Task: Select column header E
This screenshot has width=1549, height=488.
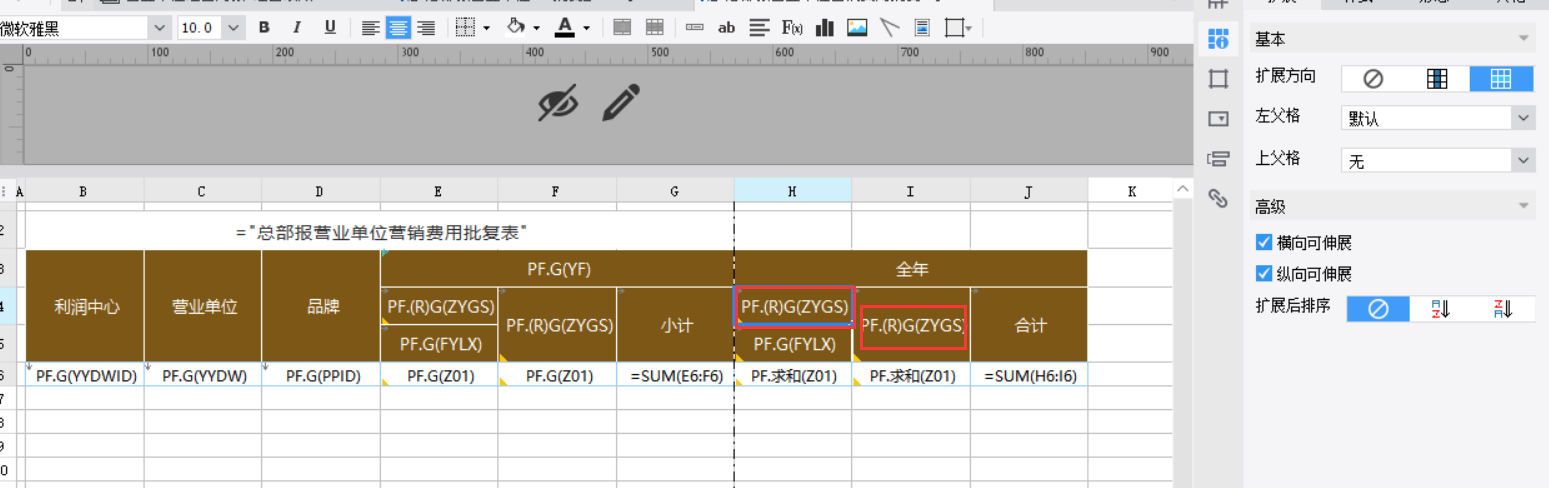Action: point(439,191)
